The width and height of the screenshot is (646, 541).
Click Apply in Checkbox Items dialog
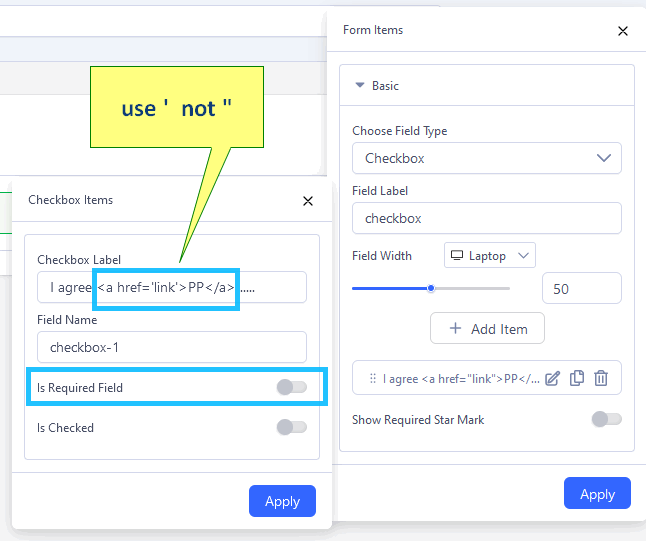(x=282, y=501)
